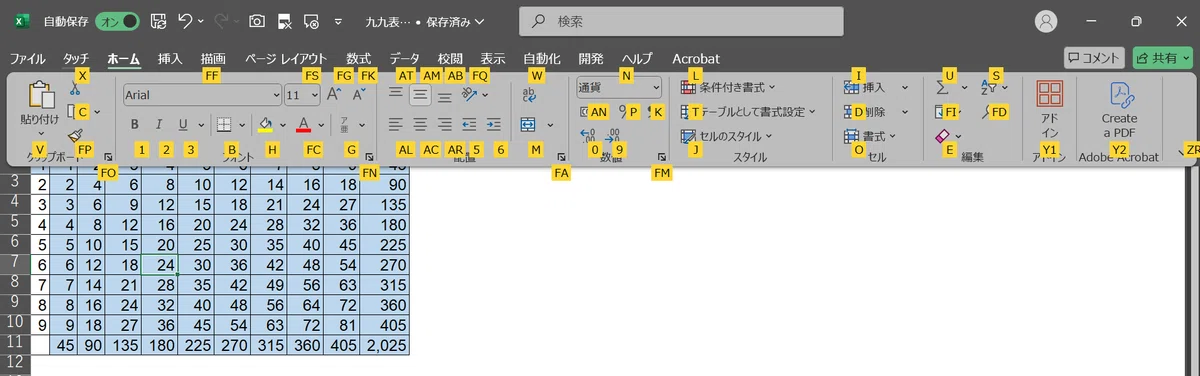Click the green 共有 share button

(x=1162, y=58)
